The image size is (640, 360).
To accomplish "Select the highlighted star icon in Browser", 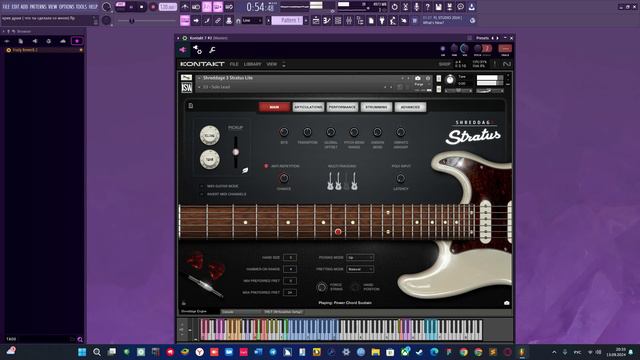I will click(77, 41).
